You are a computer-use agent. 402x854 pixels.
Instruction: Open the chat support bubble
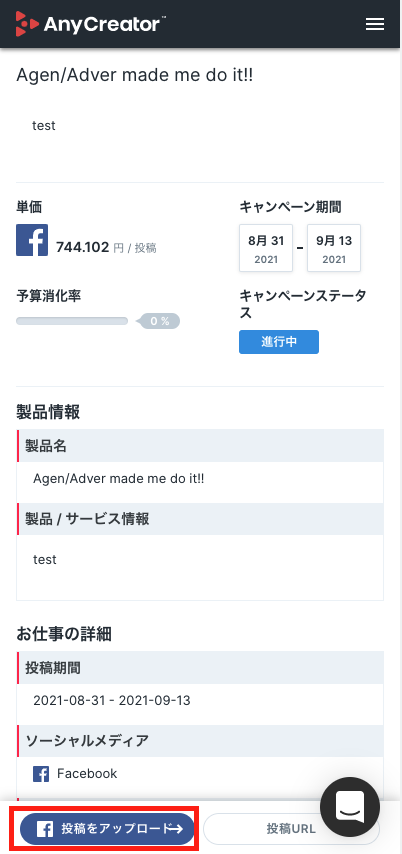pos(350,807)
